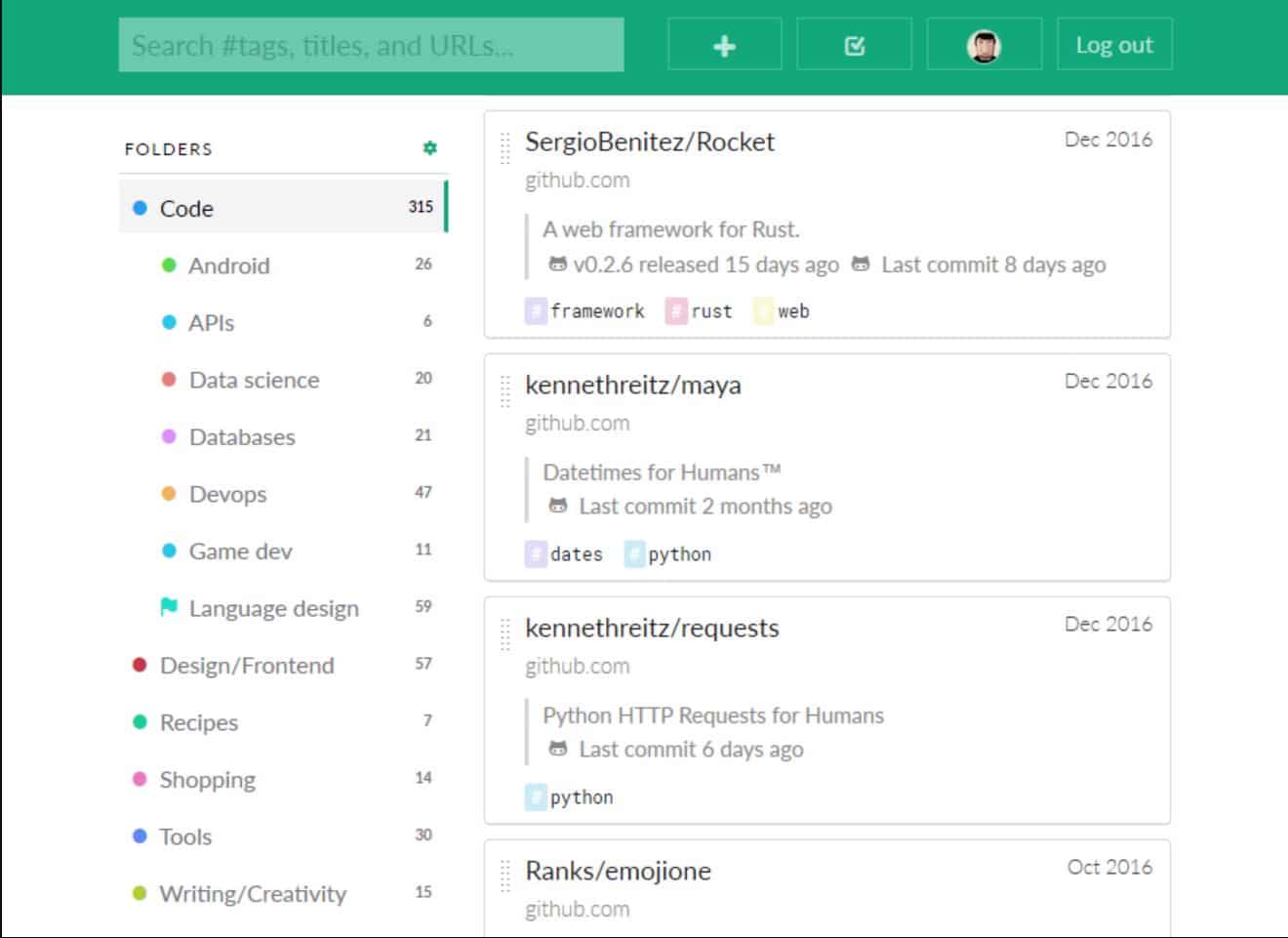The height and width of the screenshot is (938, 1288).
Task: Filter by the rust tag
Action: pyautogui.click(x=700, y=310)
